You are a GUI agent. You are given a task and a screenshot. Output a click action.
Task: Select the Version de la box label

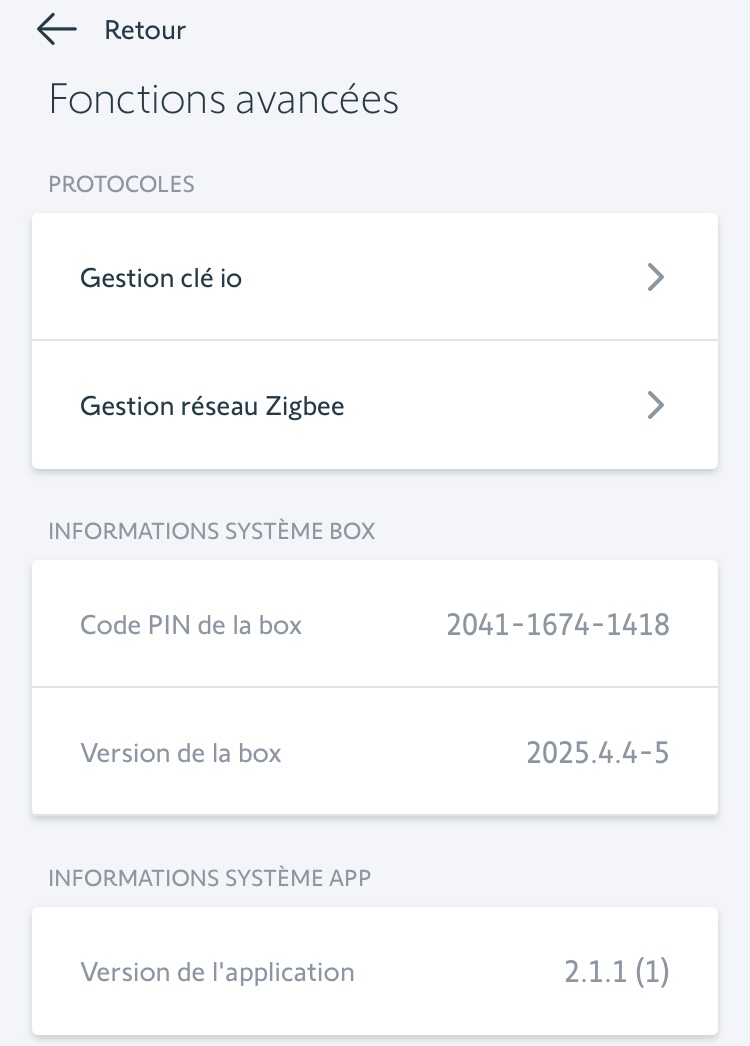pos(181,753)
